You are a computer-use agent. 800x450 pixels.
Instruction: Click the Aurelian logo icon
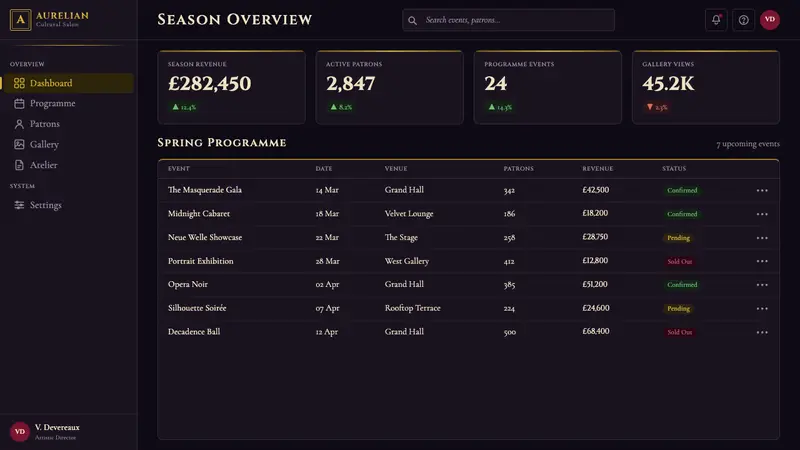click(x=20, y=20)
